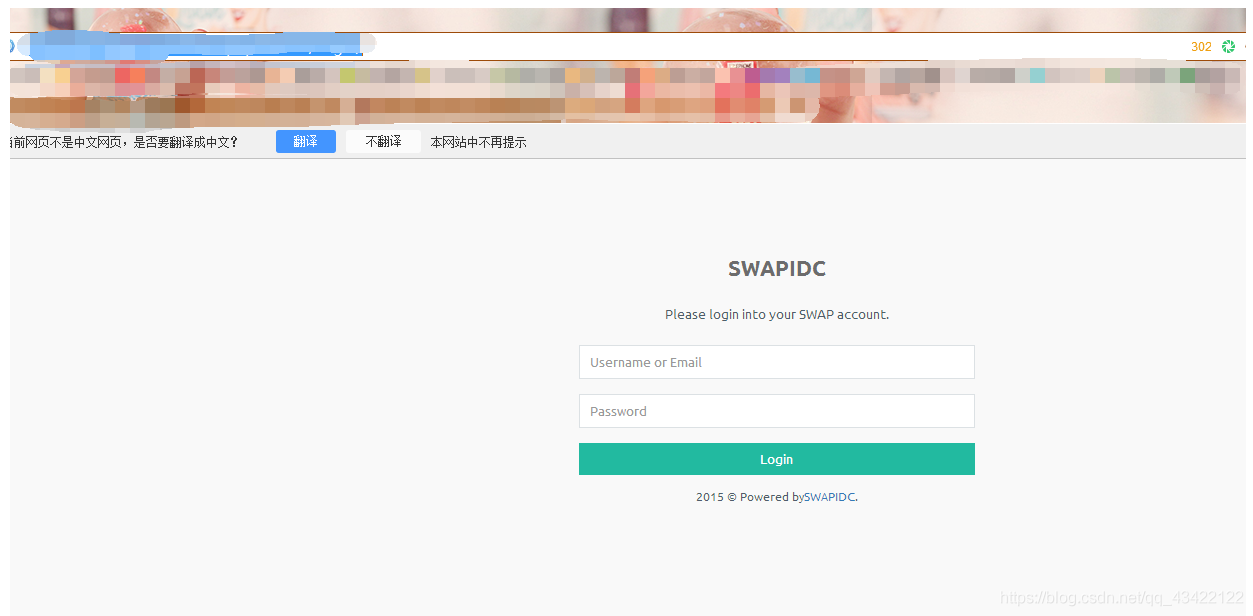Click 本网站中不再提示 to stop translation prompts
This screenshot has height=616, width=1253.
coord(478,141)
